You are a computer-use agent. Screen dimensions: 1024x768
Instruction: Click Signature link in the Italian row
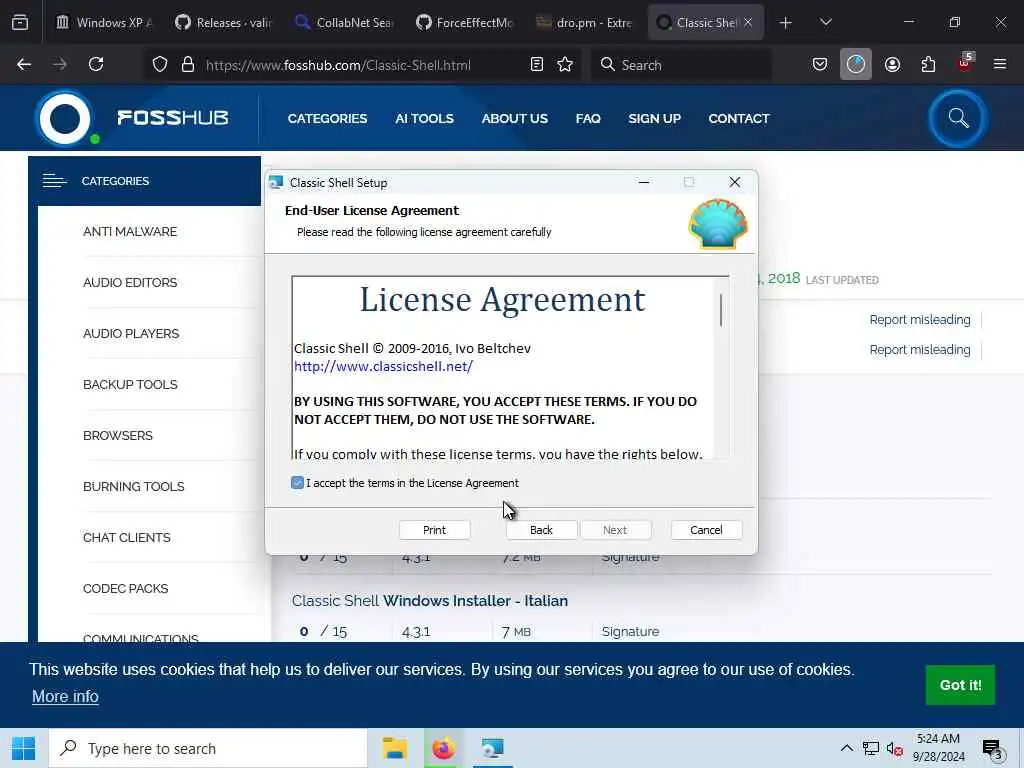pos(630,632)
